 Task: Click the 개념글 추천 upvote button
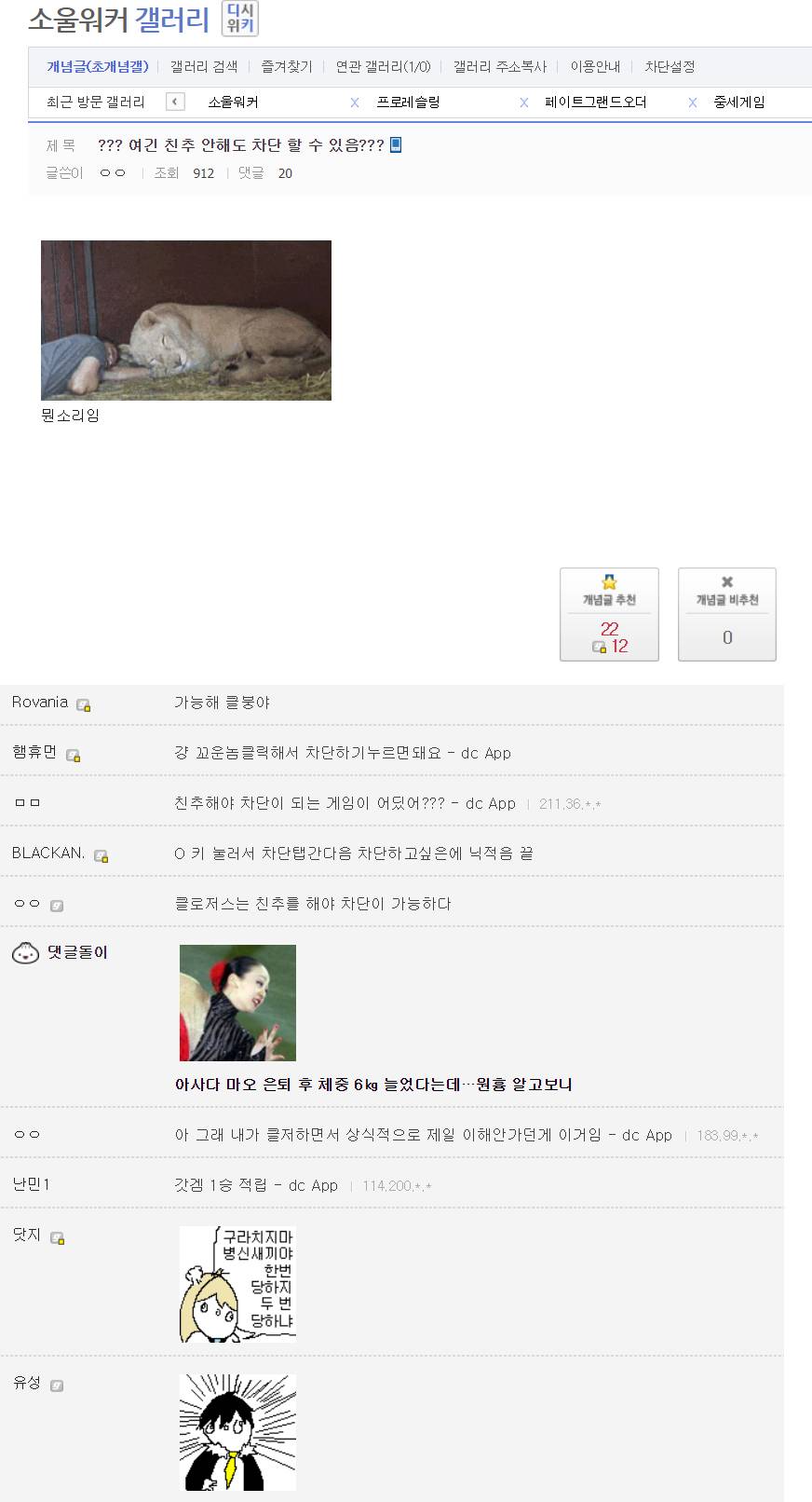(x=609, y=615)
